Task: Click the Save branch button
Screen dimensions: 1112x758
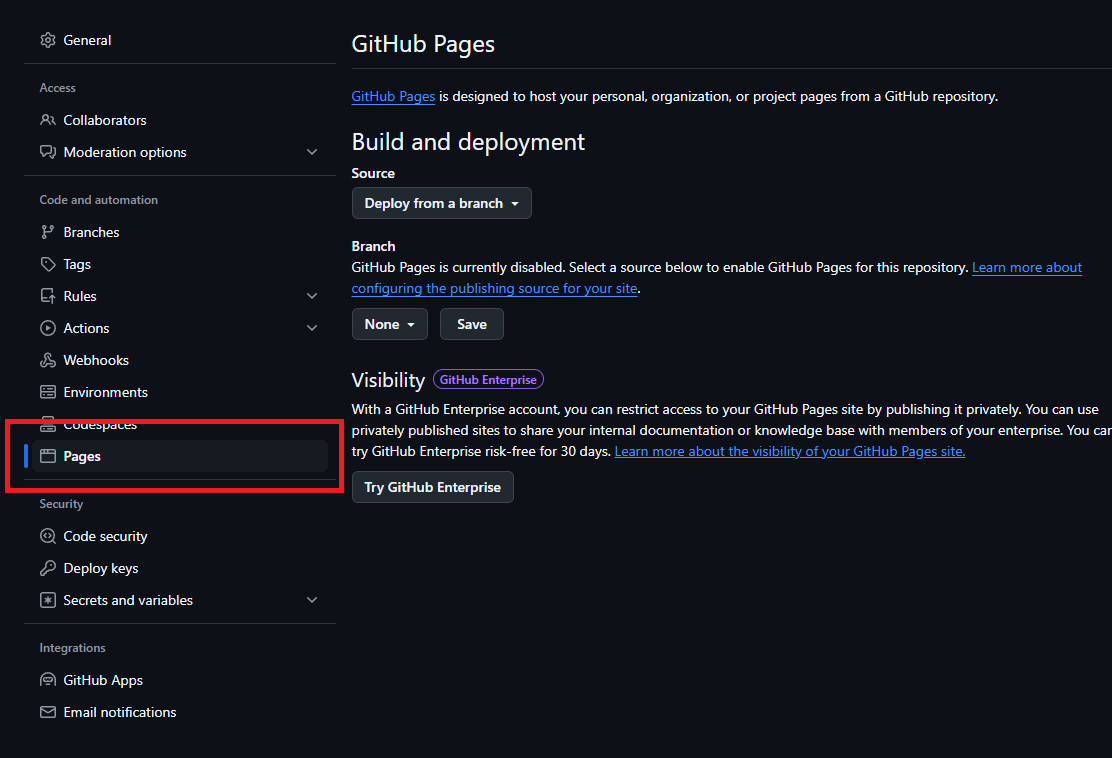Action: 472,324
